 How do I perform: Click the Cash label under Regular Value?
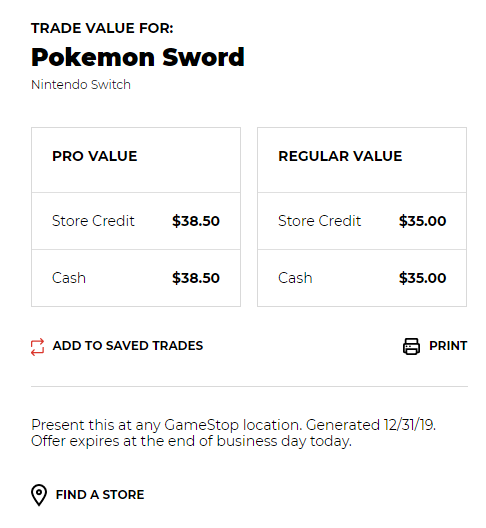(x=295, y=278)
